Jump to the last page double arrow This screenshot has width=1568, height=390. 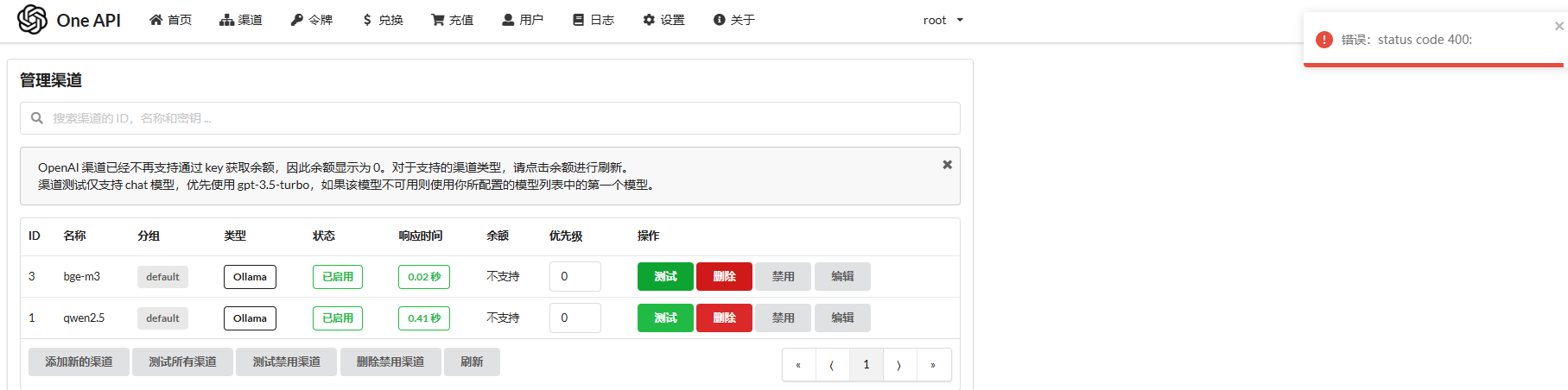tap(933, 365)
